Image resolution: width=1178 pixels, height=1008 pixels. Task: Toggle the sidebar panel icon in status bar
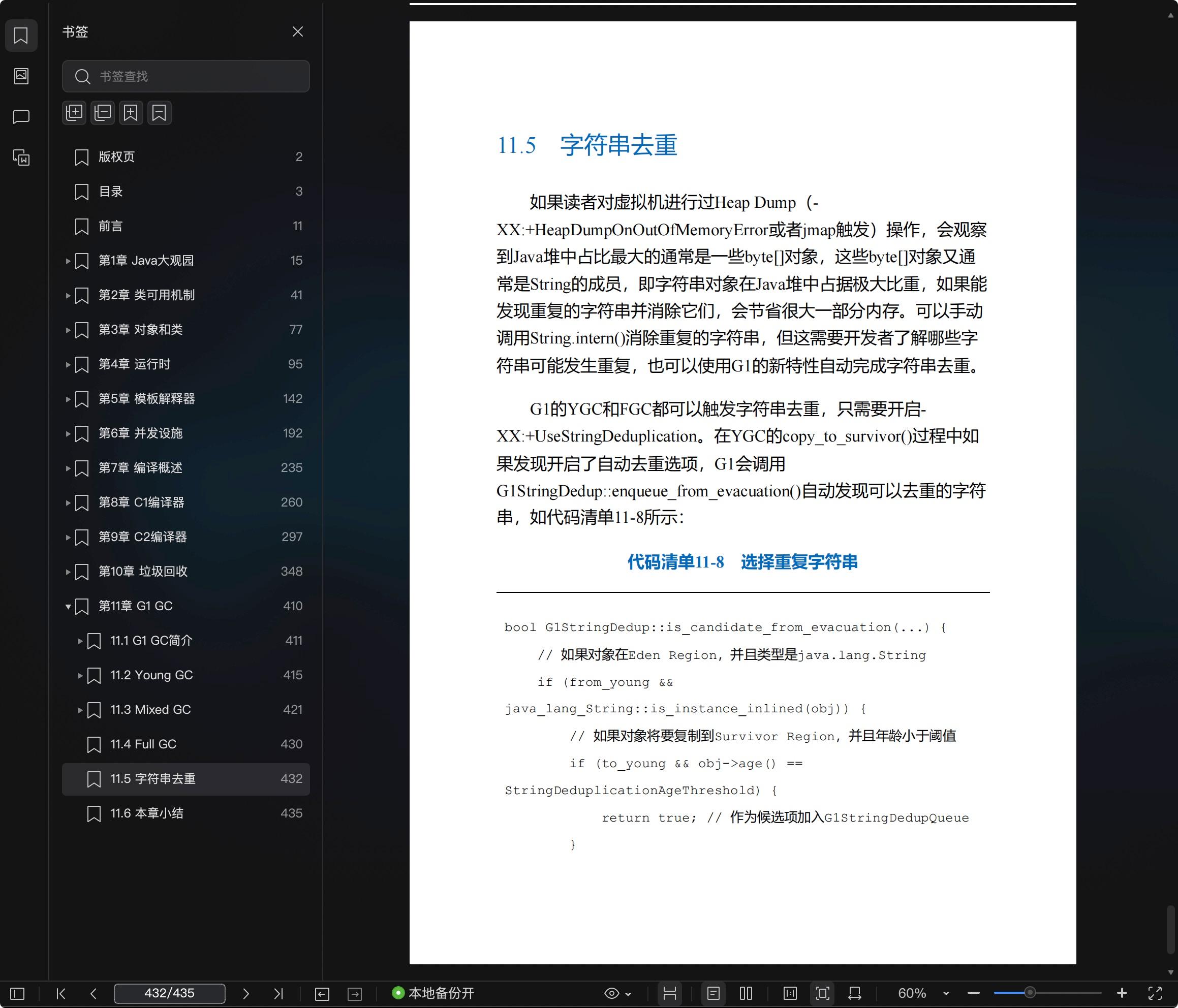point(18,993)
